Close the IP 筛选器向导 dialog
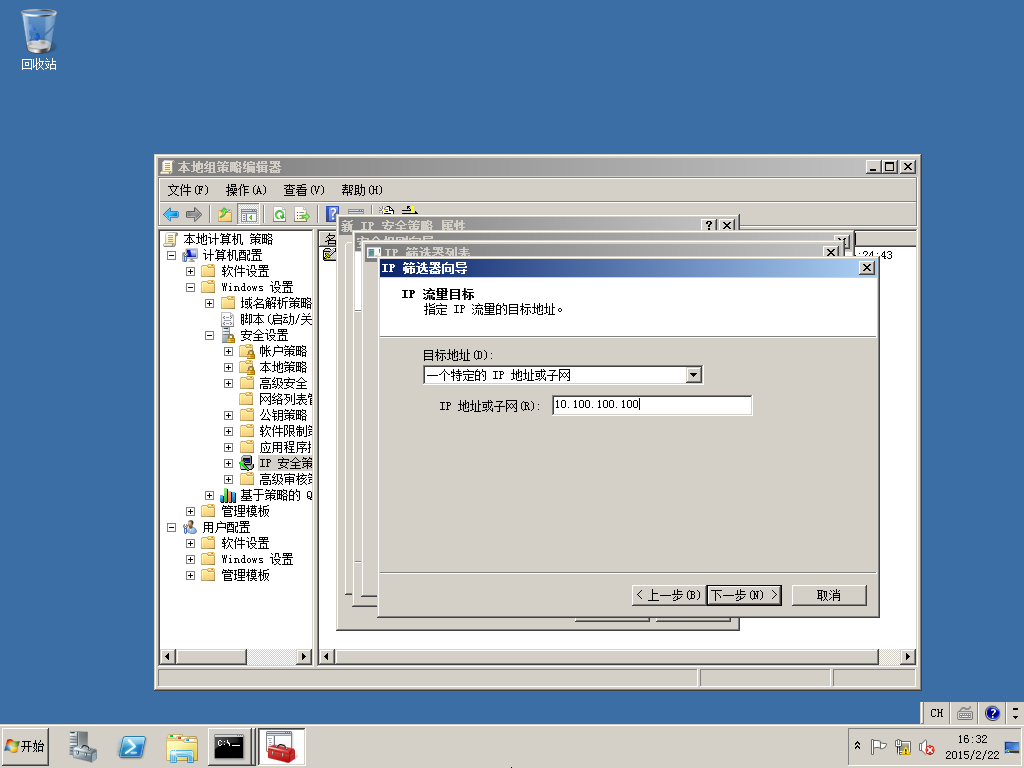Viewport: 1024px width, 768px height. point(867,268)
